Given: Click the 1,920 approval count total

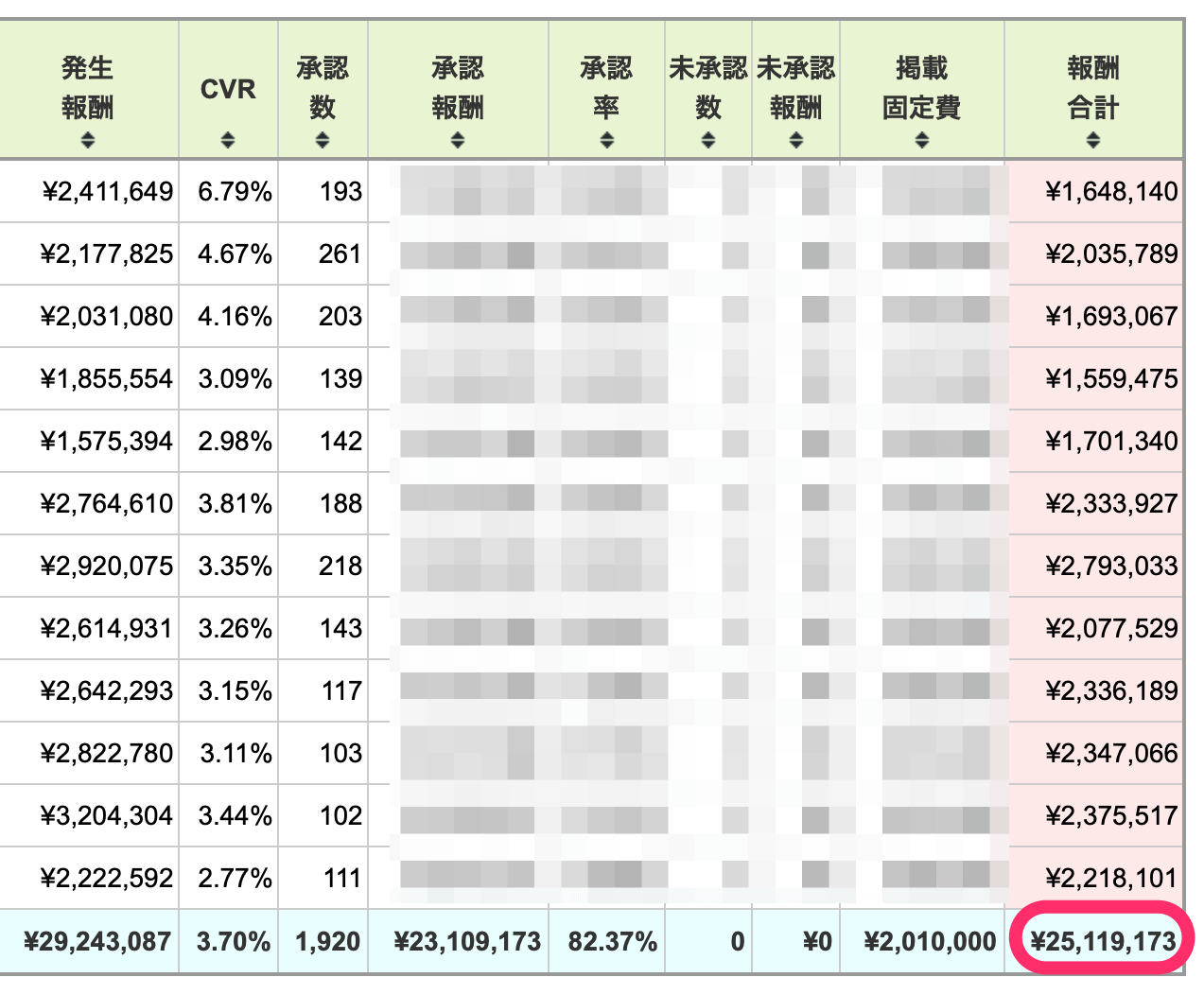Looking at the screenshot, I should click(x=327, y=941).
